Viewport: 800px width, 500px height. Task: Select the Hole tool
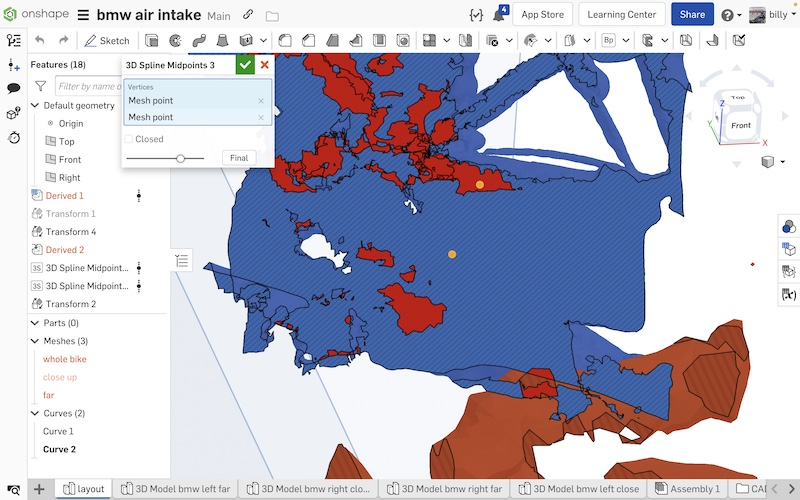click(x=403, y=40)
